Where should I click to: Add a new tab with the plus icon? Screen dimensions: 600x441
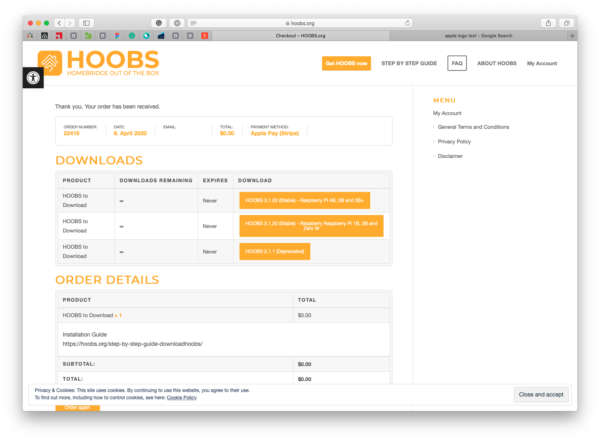[572, 36]
